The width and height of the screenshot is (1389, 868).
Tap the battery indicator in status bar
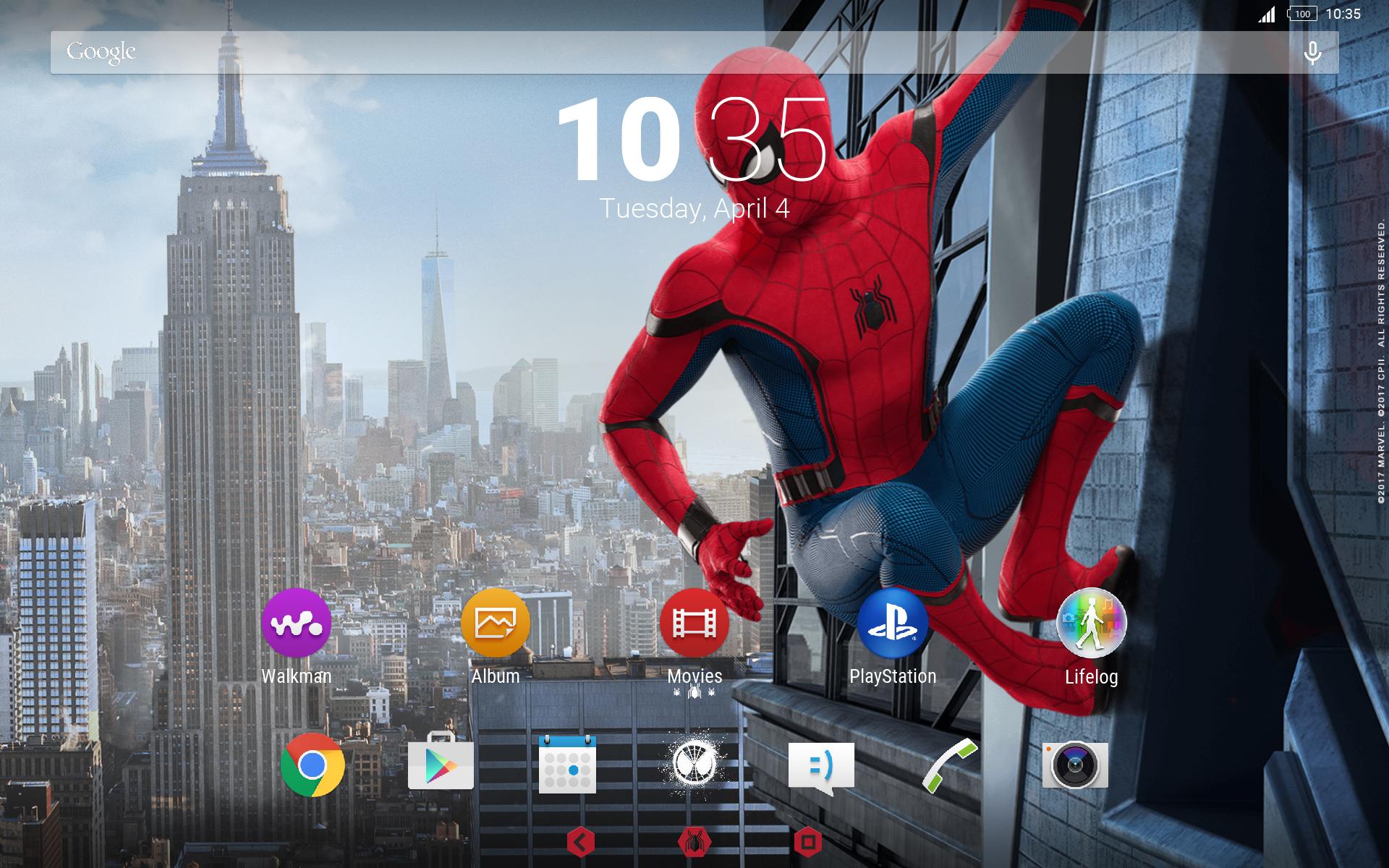click(1301, 14)
